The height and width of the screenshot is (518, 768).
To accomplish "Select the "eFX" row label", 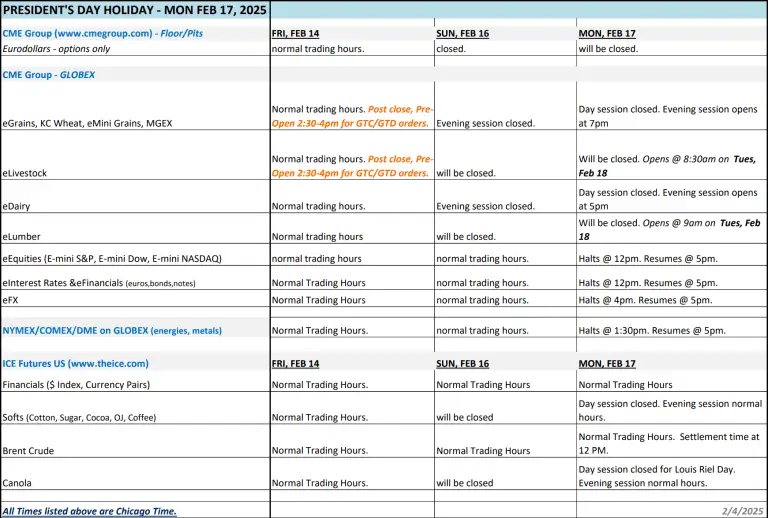I will point(10,300).
